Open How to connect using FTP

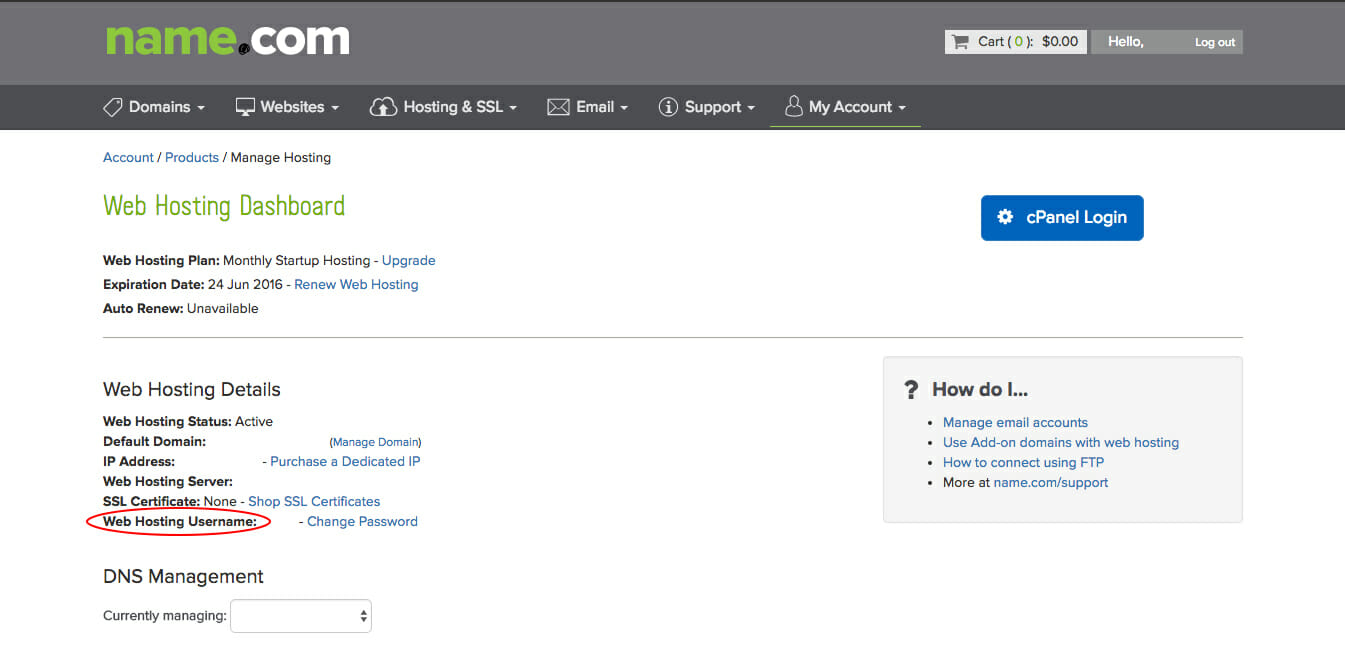click(1023, 463)
